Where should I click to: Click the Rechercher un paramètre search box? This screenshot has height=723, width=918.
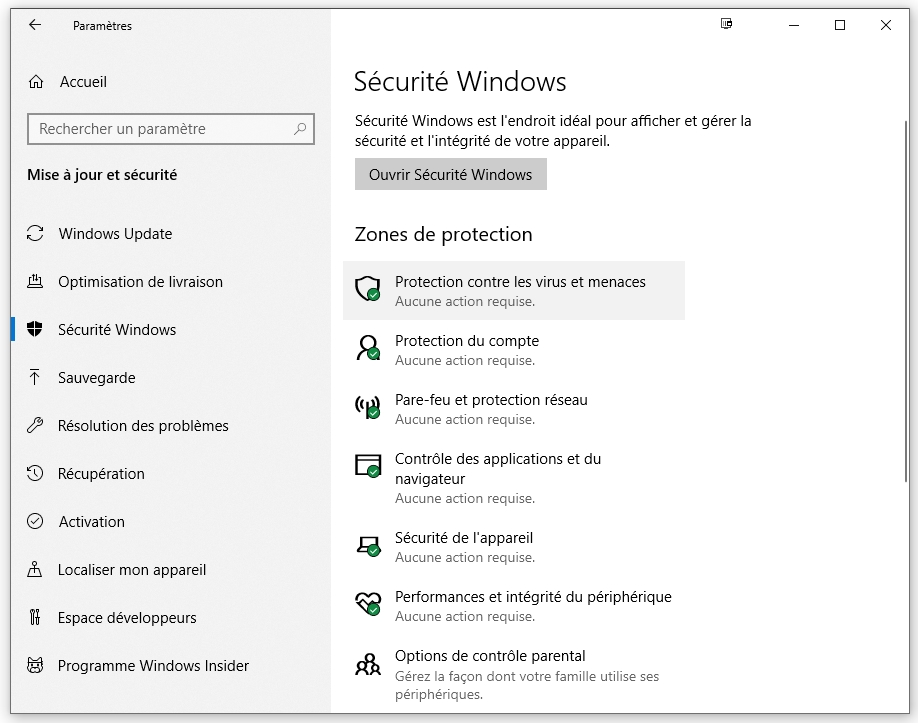click(x=170, y=129)
